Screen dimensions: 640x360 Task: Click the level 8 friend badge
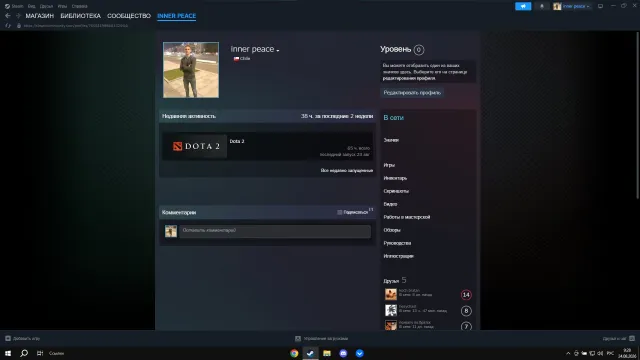[x=466, y=311]
